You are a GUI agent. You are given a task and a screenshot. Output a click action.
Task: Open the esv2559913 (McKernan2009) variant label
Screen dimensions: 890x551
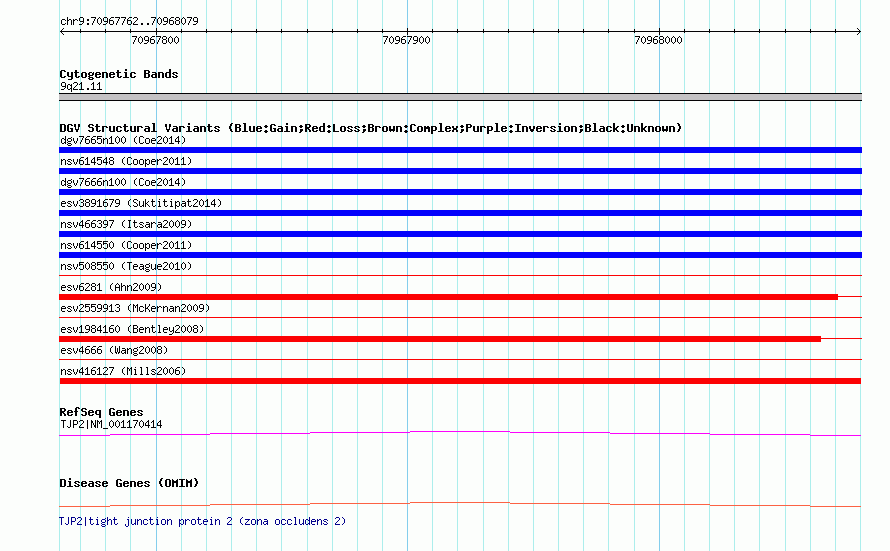tap(135, 308)
